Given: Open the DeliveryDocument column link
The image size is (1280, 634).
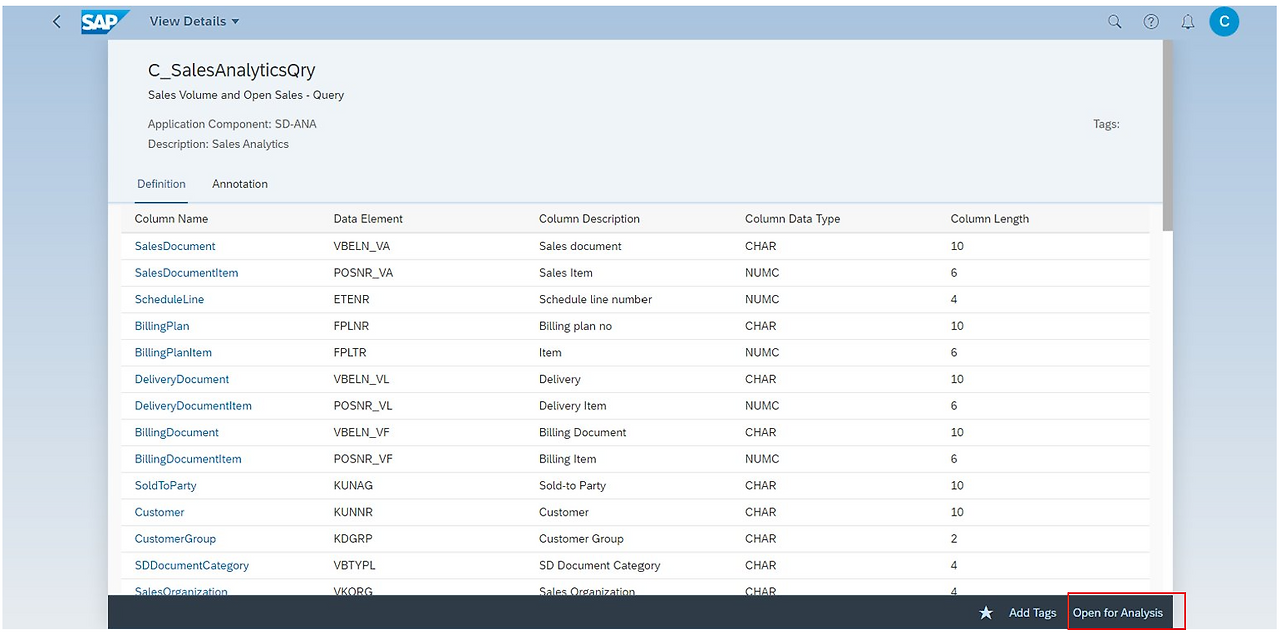Looking at the screenshot, I should tap(181, 379).
